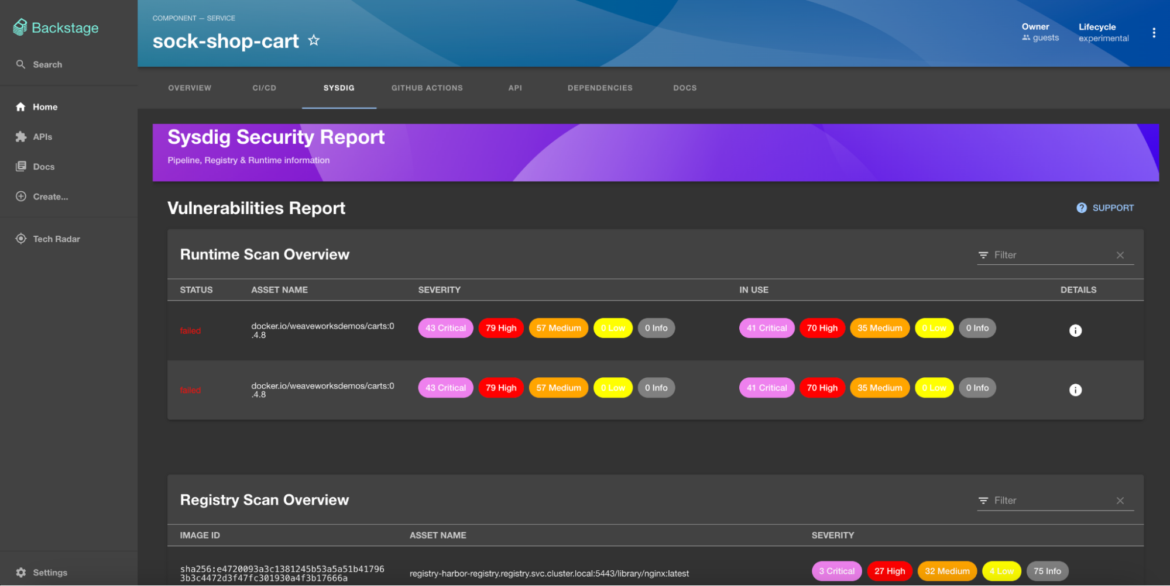The height and width of the screenshot is (586, 1170).
Task: Star the sock-shop-cart component as favorite
Action: point(314,40)
